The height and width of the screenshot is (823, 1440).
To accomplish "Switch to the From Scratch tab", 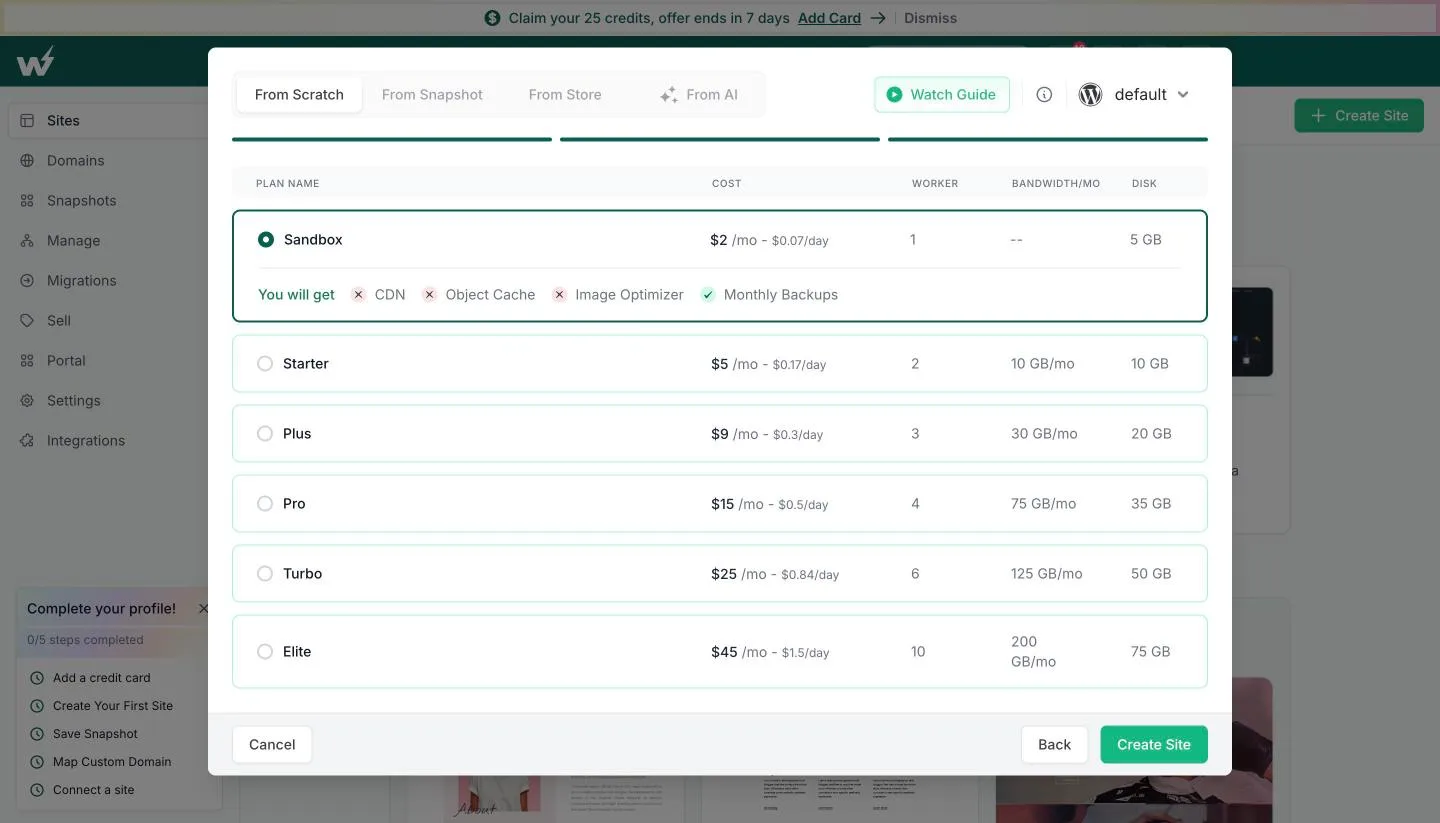I will [299, 94].
